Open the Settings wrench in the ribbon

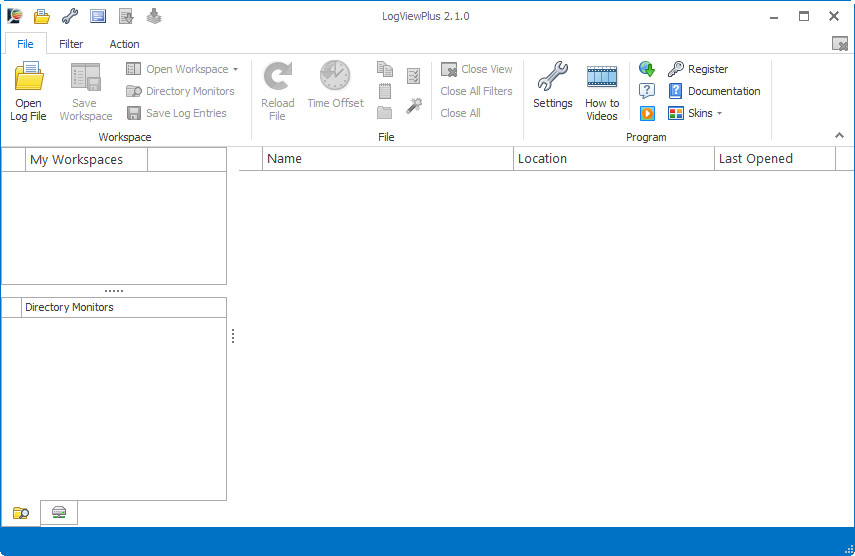pyautogui.click(x=552, y=86)
